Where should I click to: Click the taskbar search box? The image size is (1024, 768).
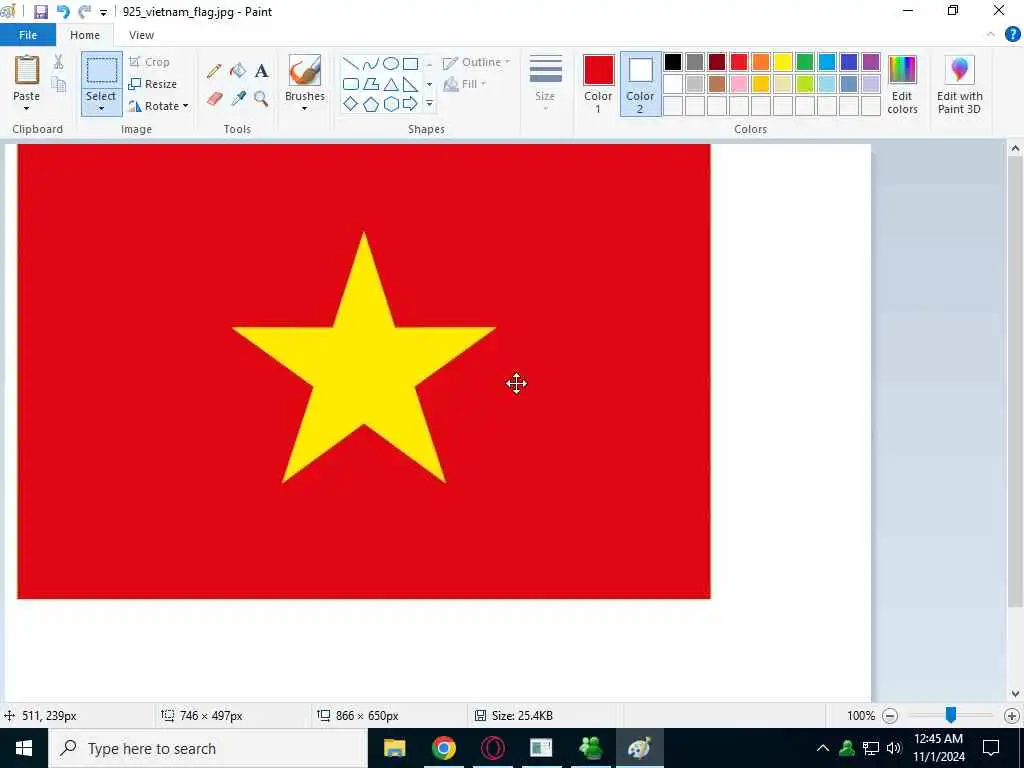(208, 748)
